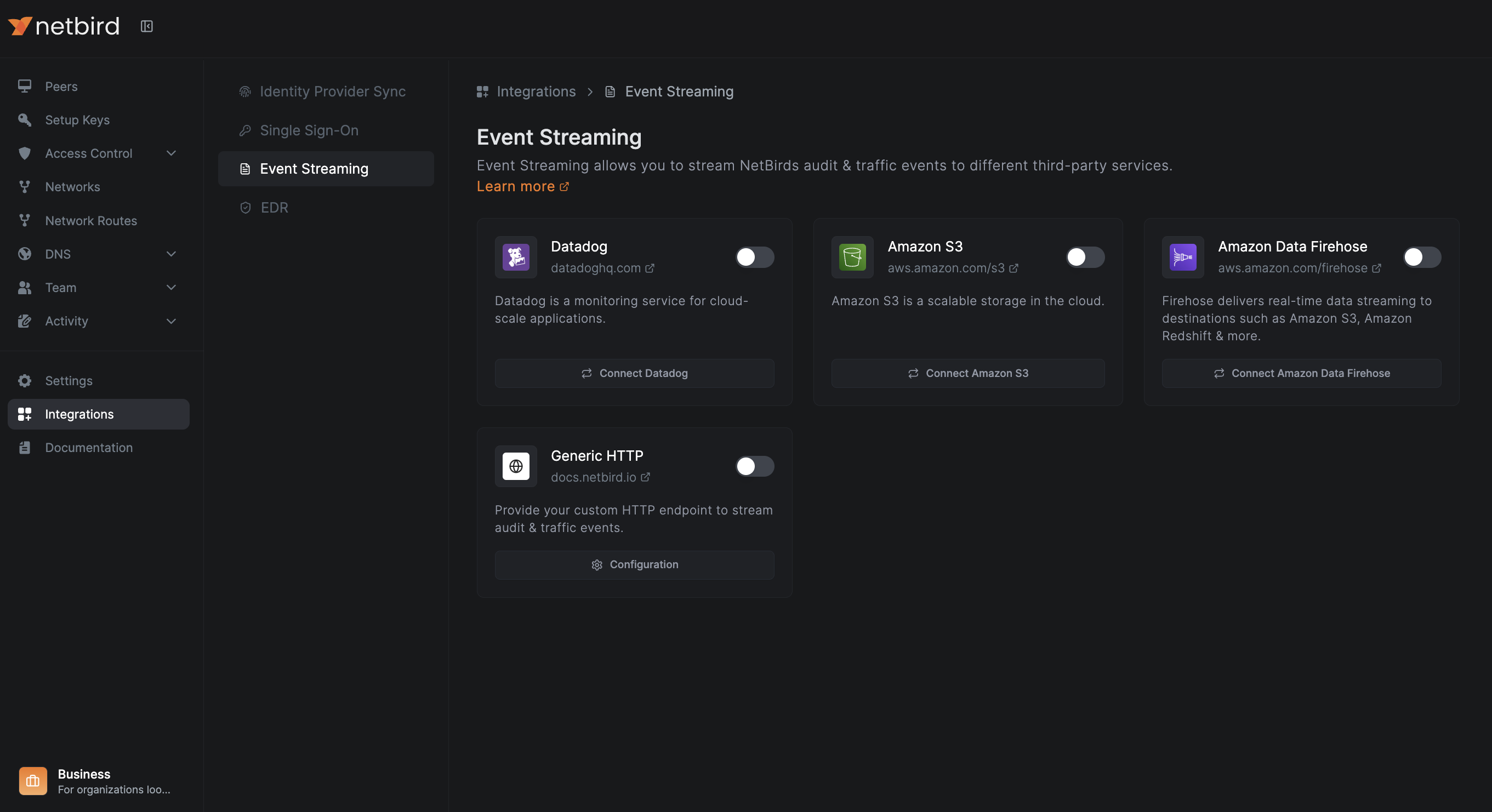Open the Networks section
1492x812 pixels.
[x=72, y=186]
